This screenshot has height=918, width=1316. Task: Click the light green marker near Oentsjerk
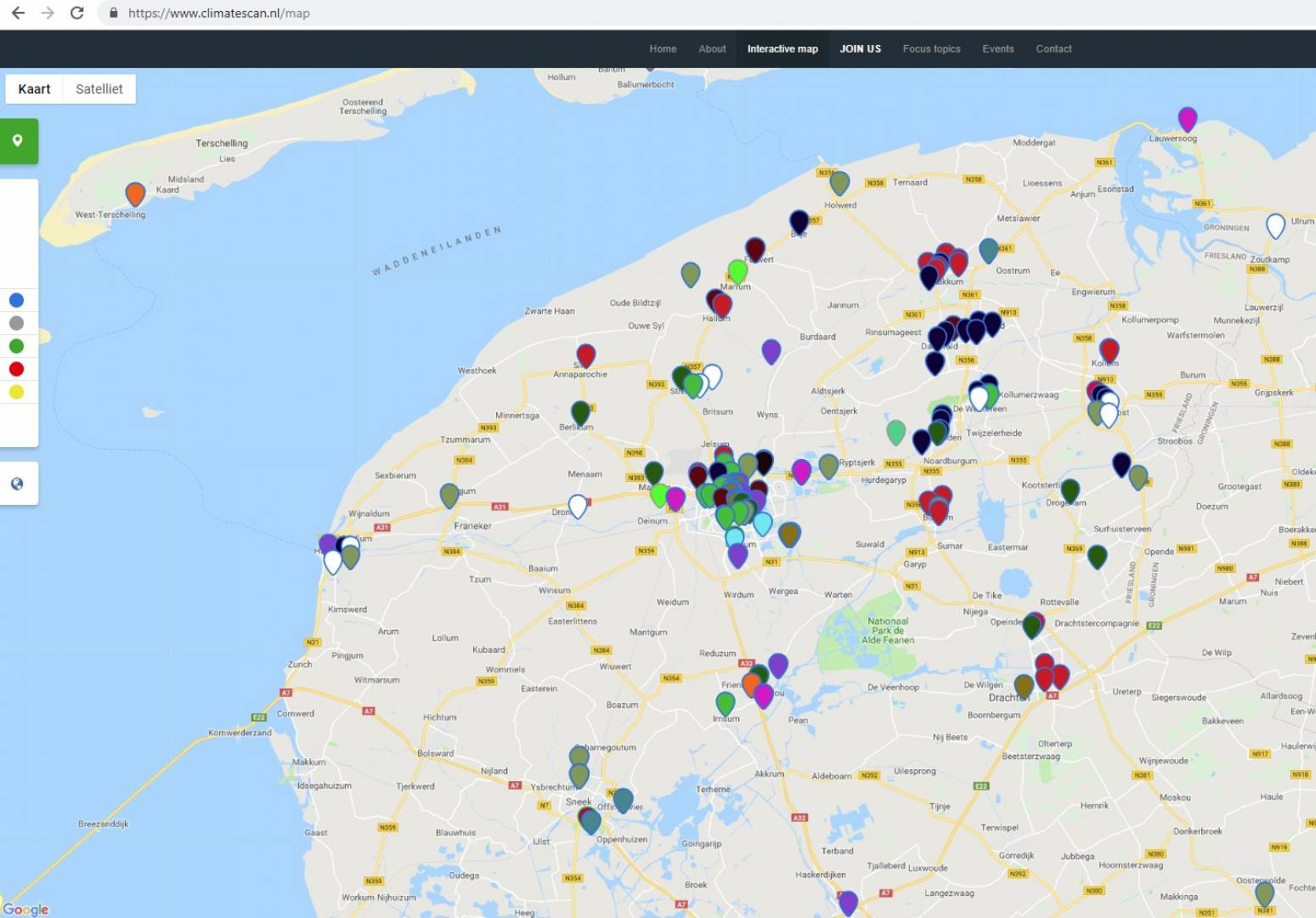coord(895,431)
